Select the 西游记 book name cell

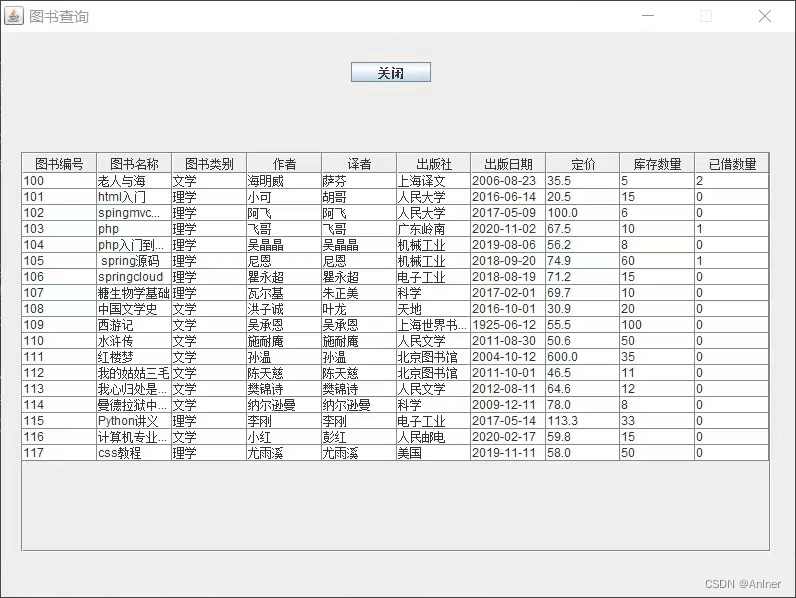pos(134,325)
